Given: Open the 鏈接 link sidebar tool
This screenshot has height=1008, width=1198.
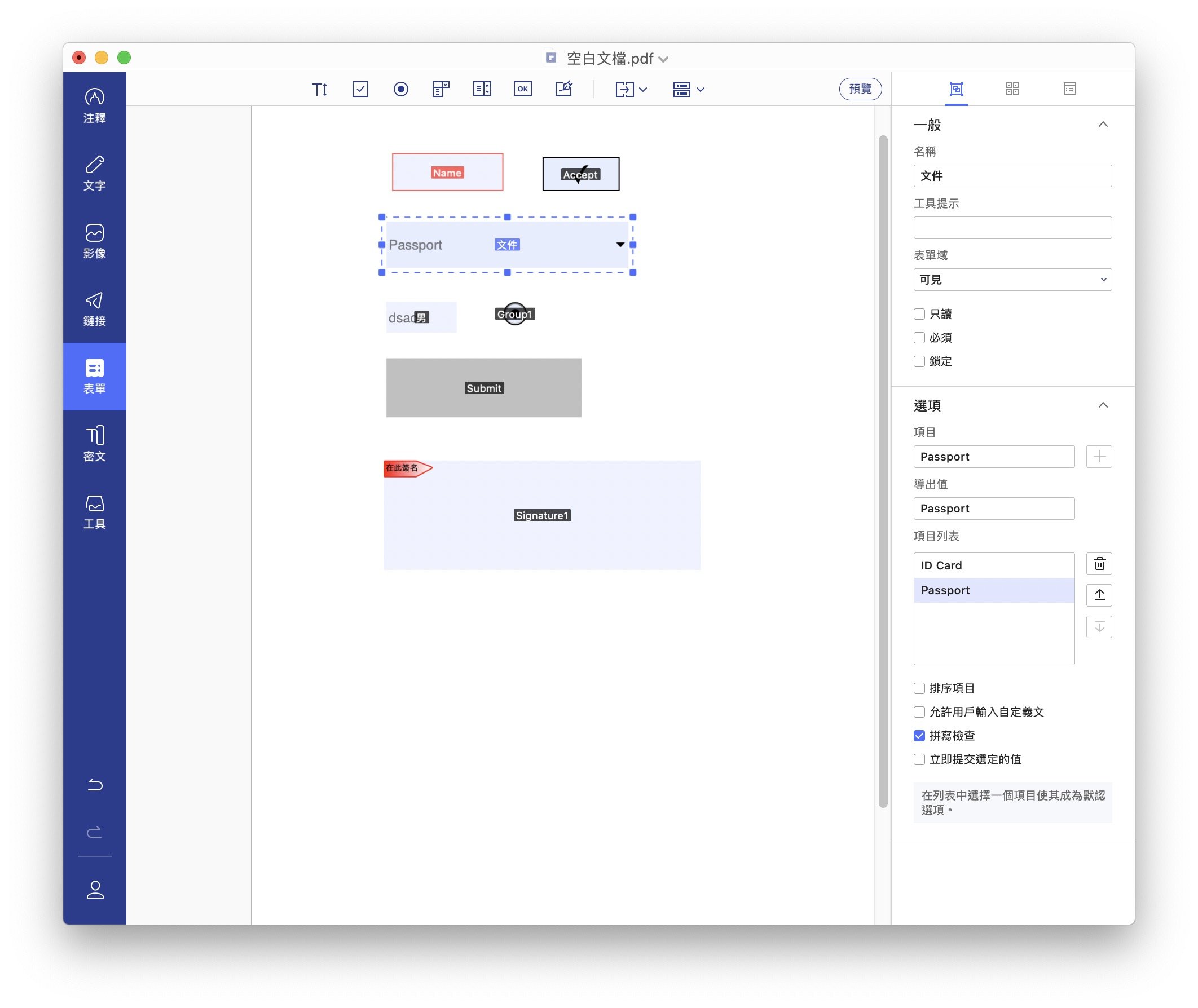Looking at the screenshot, I should [94, 308].
